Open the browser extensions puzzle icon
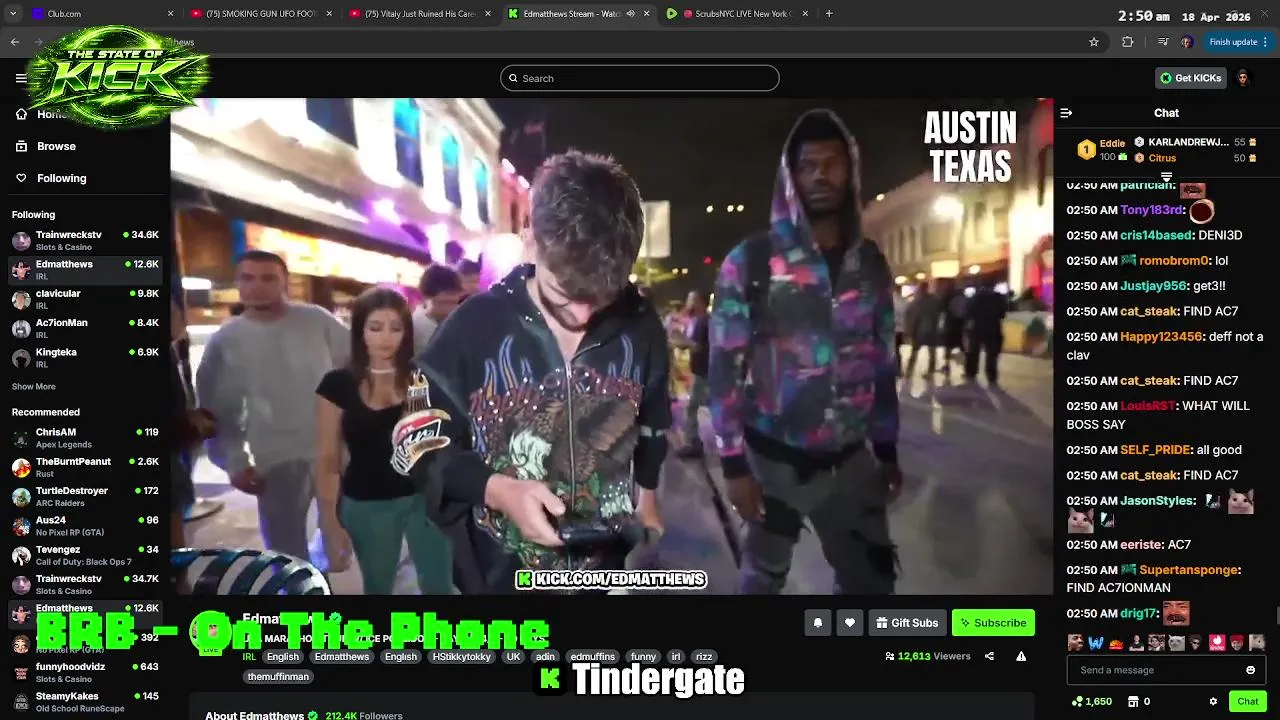This screenshot has height=720, width=1280. [1128, 42]
